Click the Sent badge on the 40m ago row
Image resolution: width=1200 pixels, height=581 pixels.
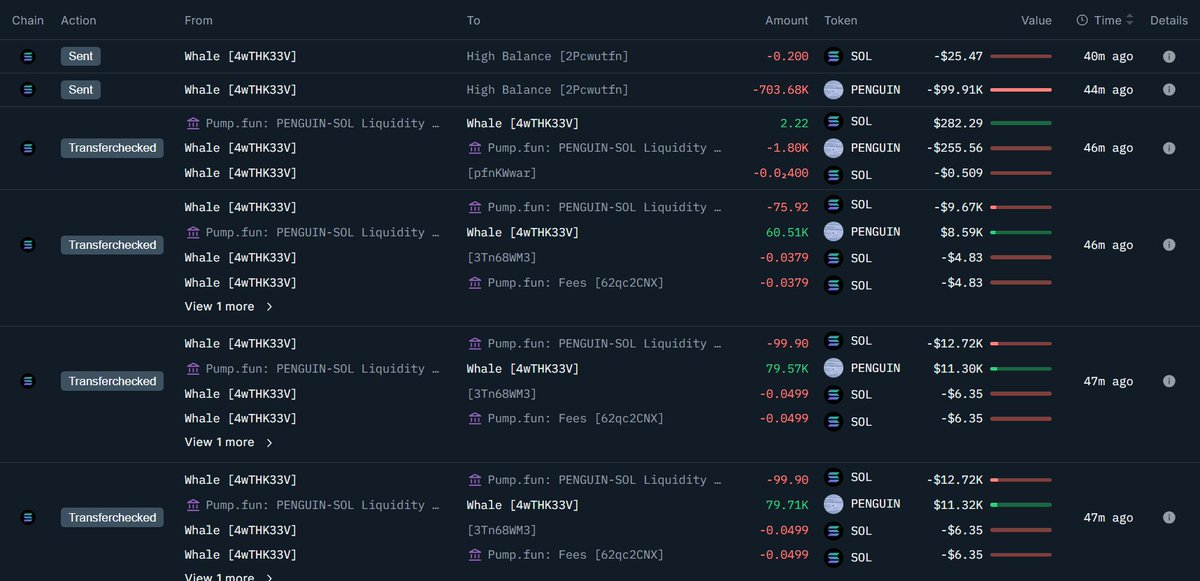(81, 57)
